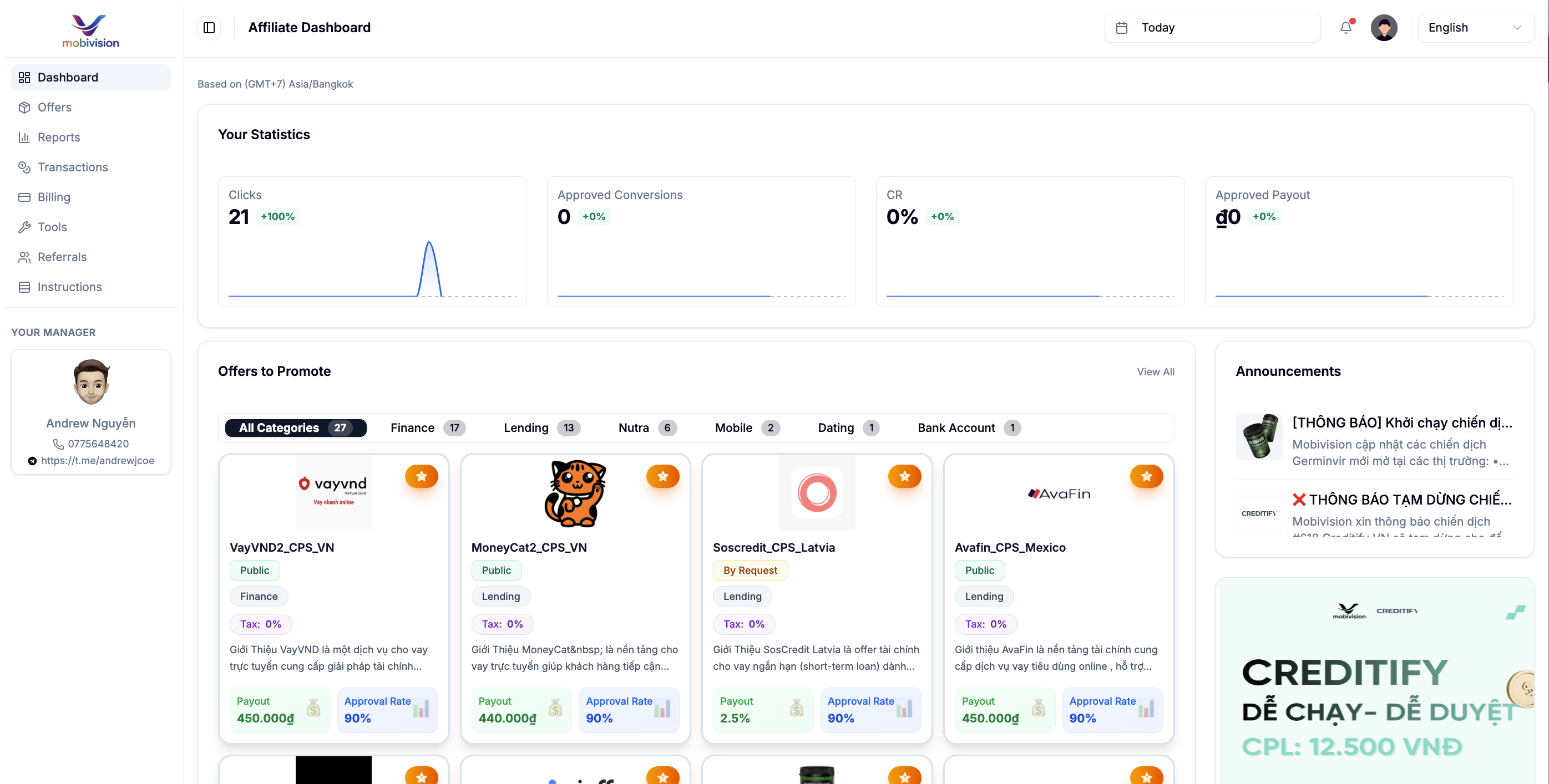The image size is (1549, 784).
Task: Click the Mobivision logo
Action: click(x=90, y=31)
